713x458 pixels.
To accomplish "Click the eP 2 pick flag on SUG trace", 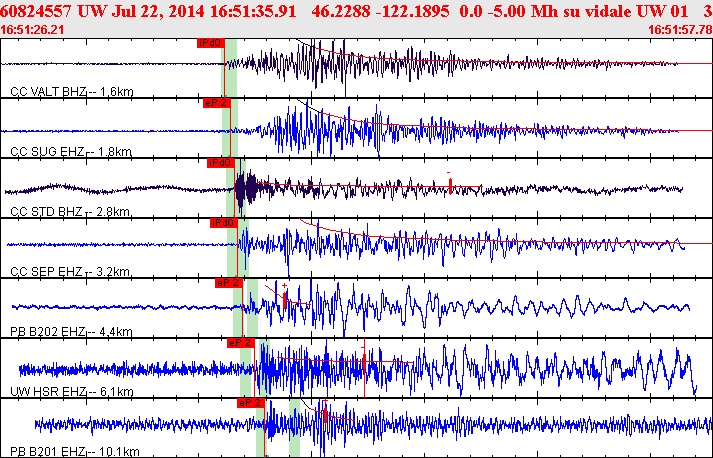I will tap(216, 103).
